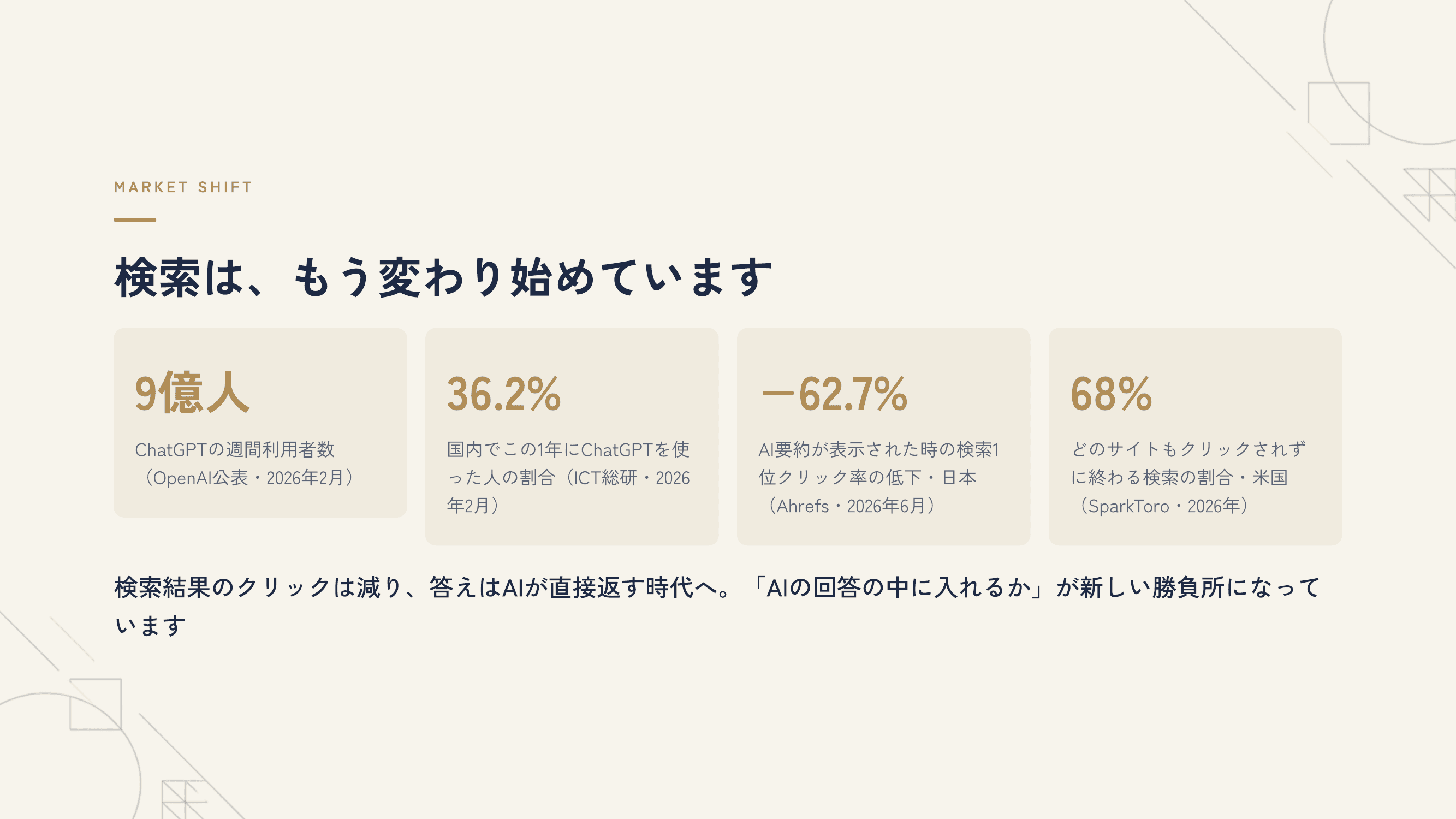The height and width of the screenshot is (819, 1456).
Task: Click the decorative square outline at top right
Action: (1339, 113)
